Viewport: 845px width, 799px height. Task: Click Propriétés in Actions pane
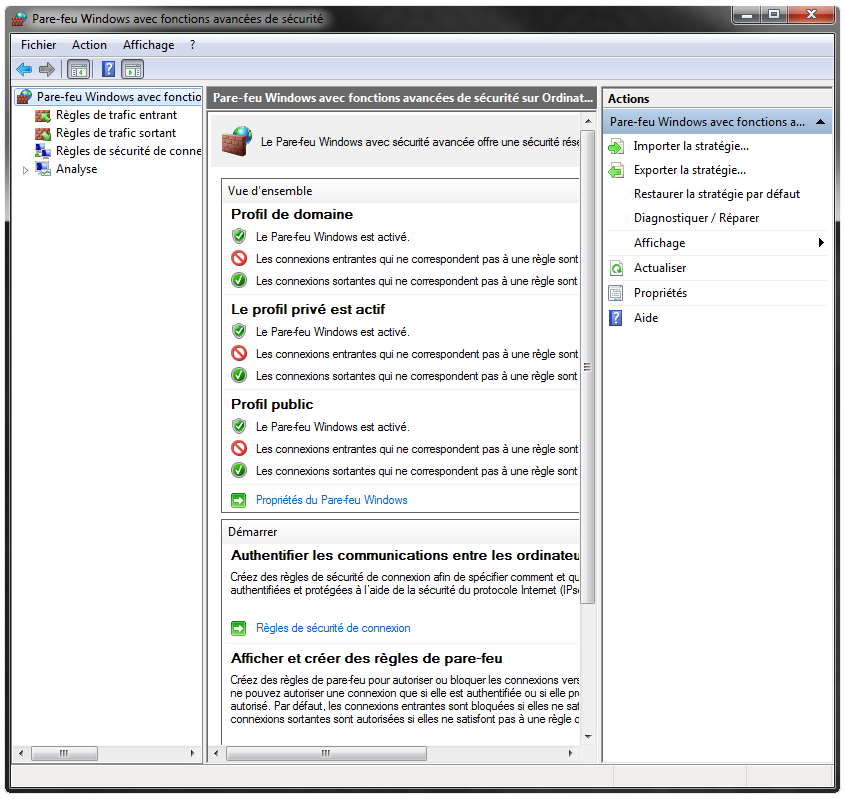tap(660, 293)
